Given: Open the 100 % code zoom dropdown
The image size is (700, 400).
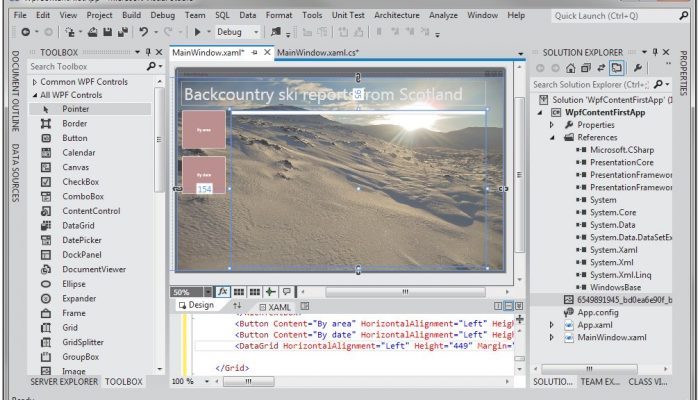Looking at the screenshot, I should 207,382.
